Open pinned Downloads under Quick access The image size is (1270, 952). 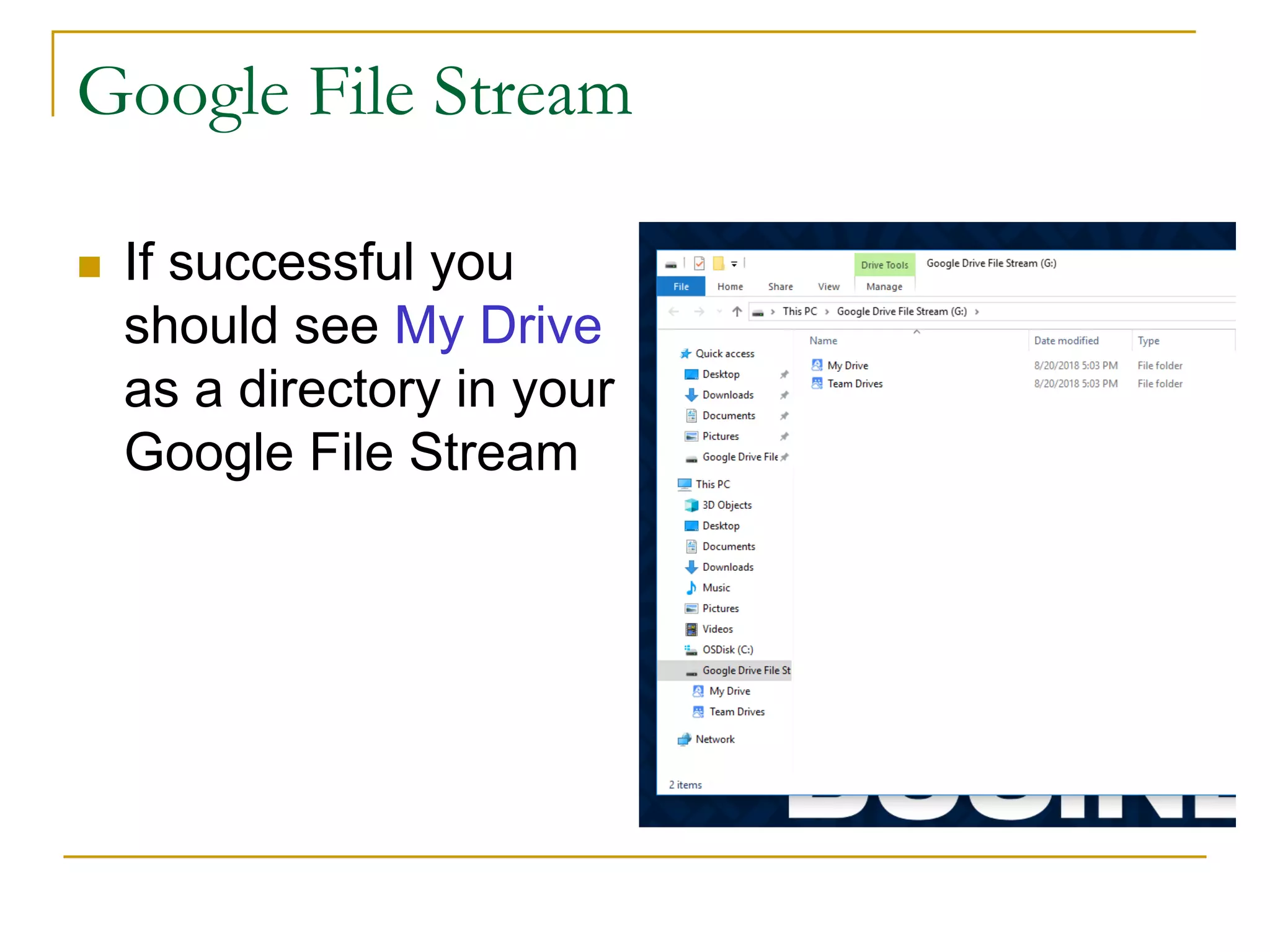click(728, 395)
